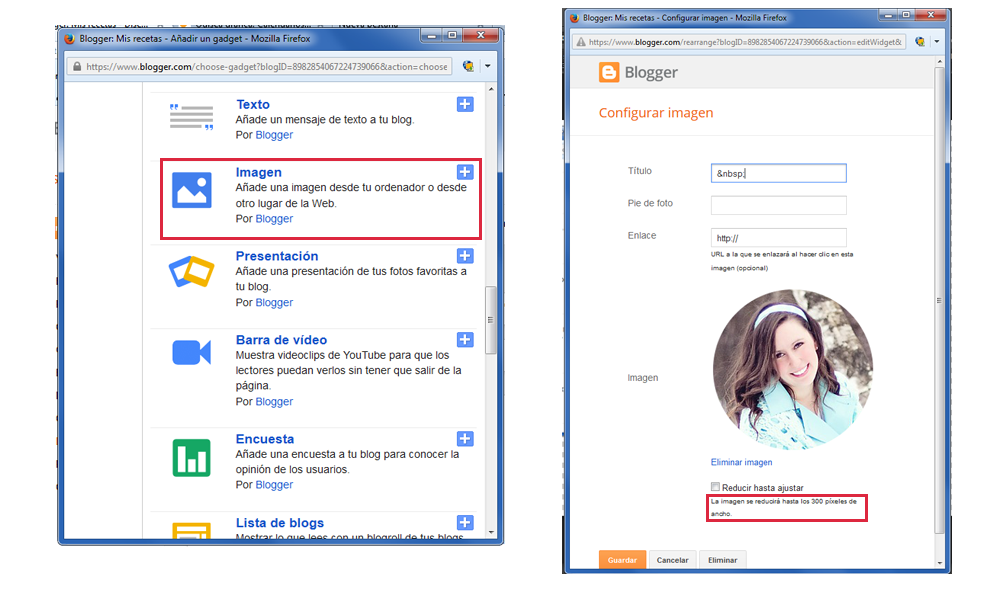Click gadget list scrollbar up arrow
Screen dimensions: 1007x601
pos(491,89)
